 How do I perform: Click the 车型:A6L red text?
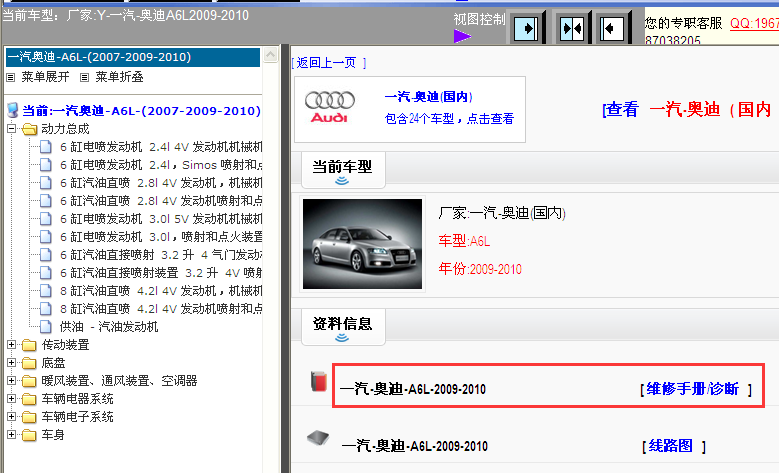pyautogui.click(x=464, y=241)
